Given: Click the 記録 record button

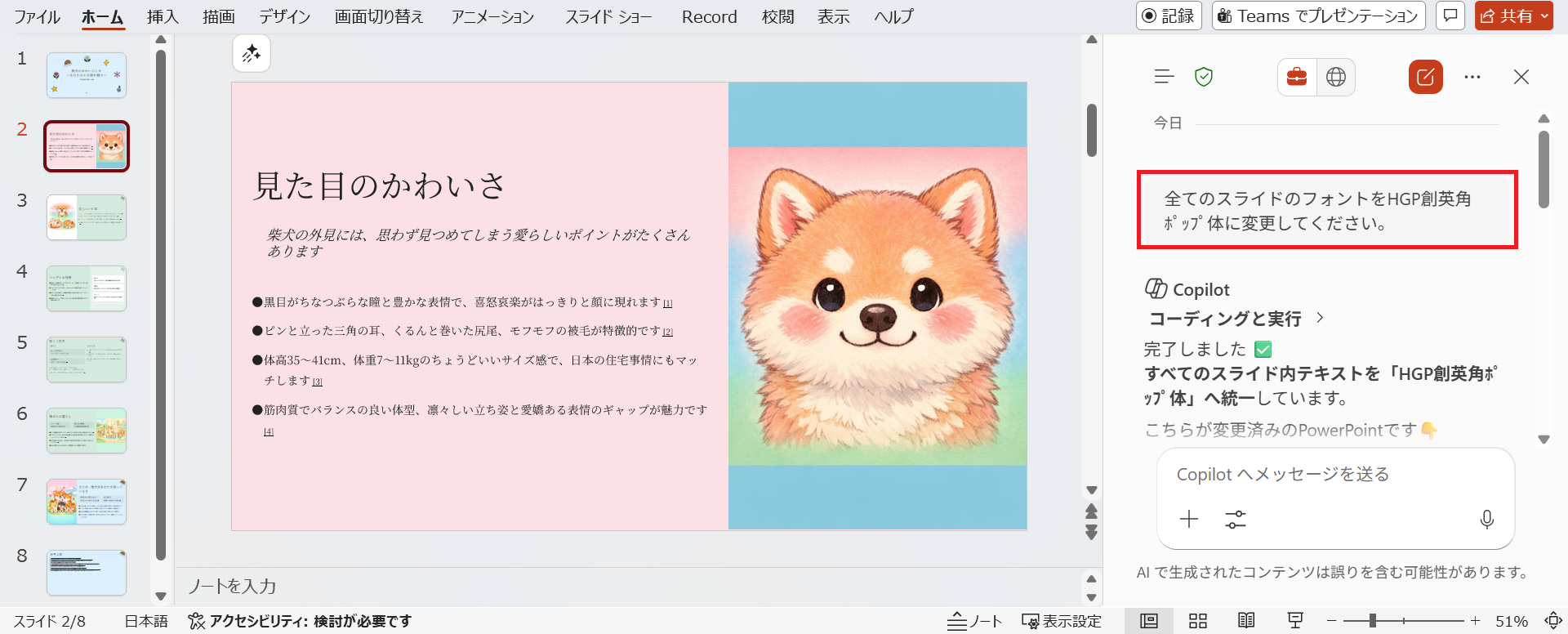Looking at the screenshot, I should click(x=1168, y=16).
